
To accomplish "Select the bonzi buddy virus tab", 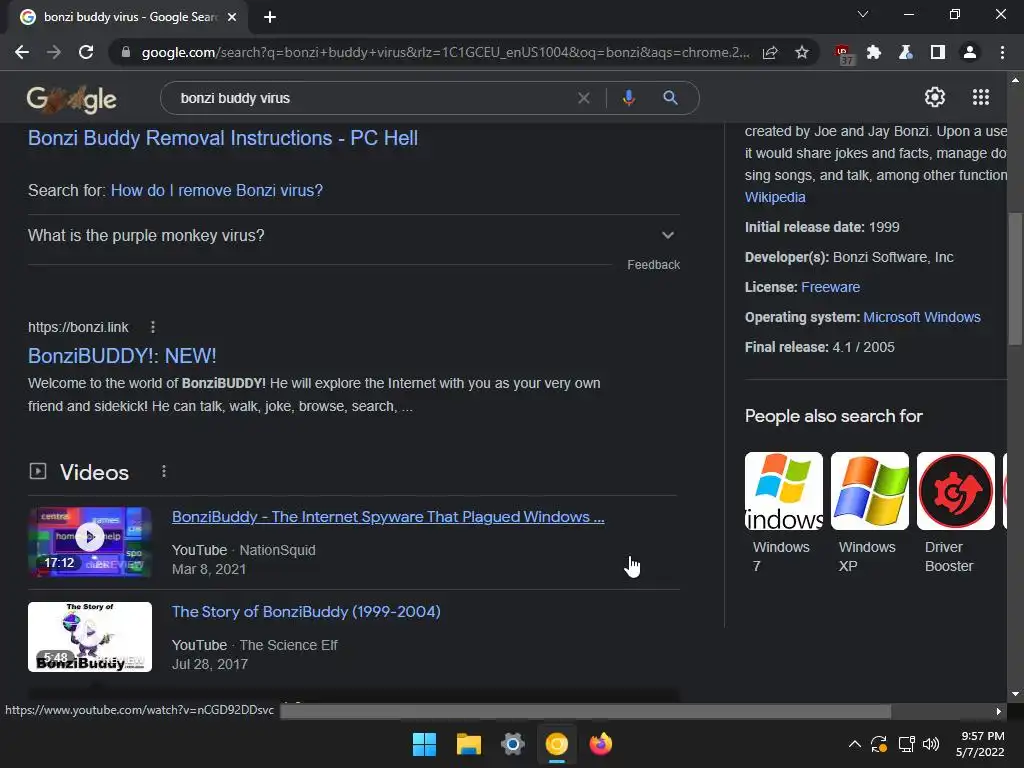I will tap(127, 17).
